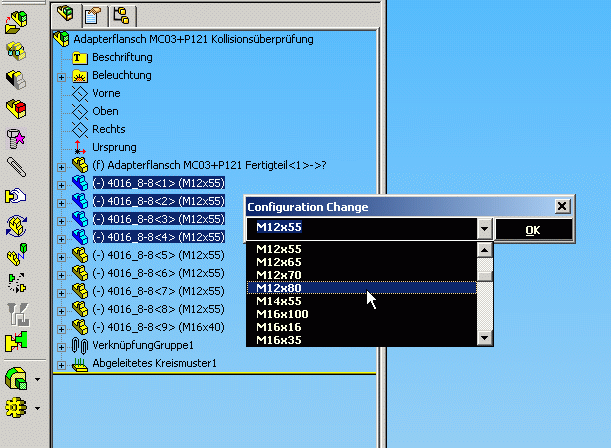Viewport: 611px width, 448px height.
Task: Expand the 4016_8-8<1> component node
Action: [x=61, y=185]
